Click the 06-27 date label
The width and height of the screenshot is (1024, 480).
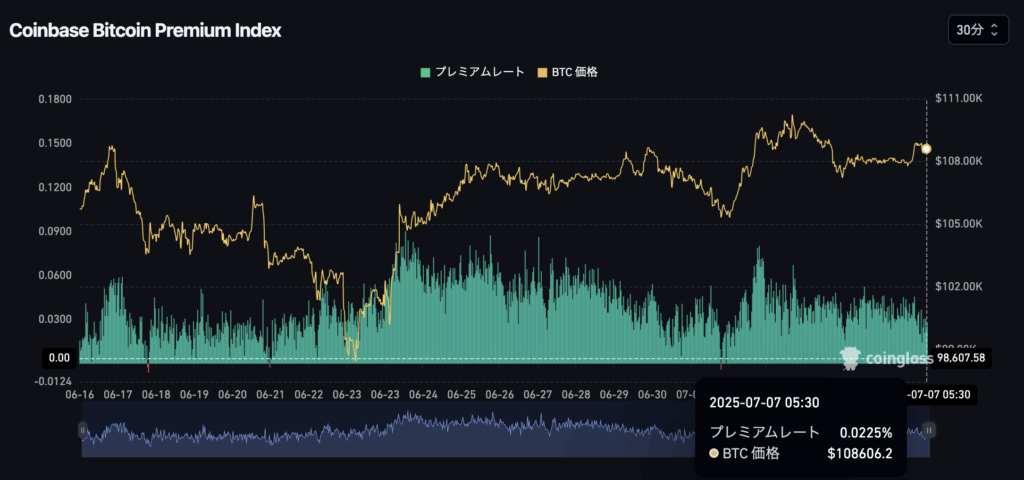[x=538, y=394]
